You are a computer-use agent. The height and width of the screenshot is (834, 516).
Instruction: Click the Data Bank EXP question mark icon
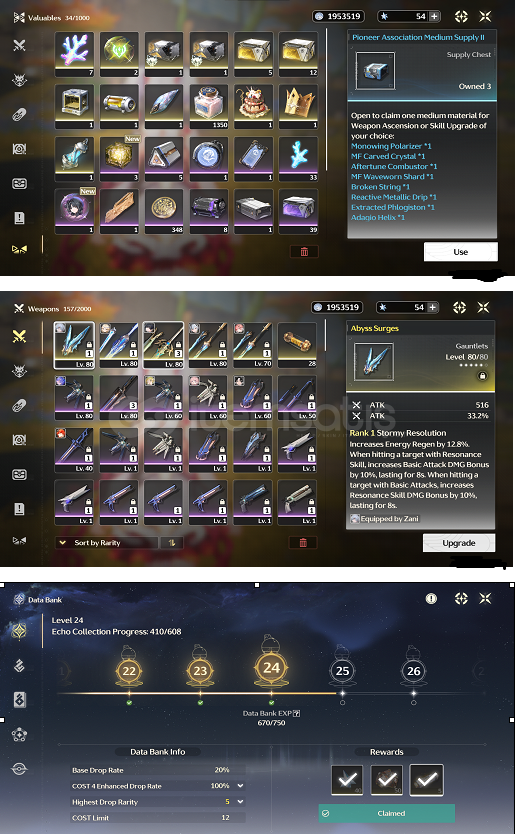[297, 713]
